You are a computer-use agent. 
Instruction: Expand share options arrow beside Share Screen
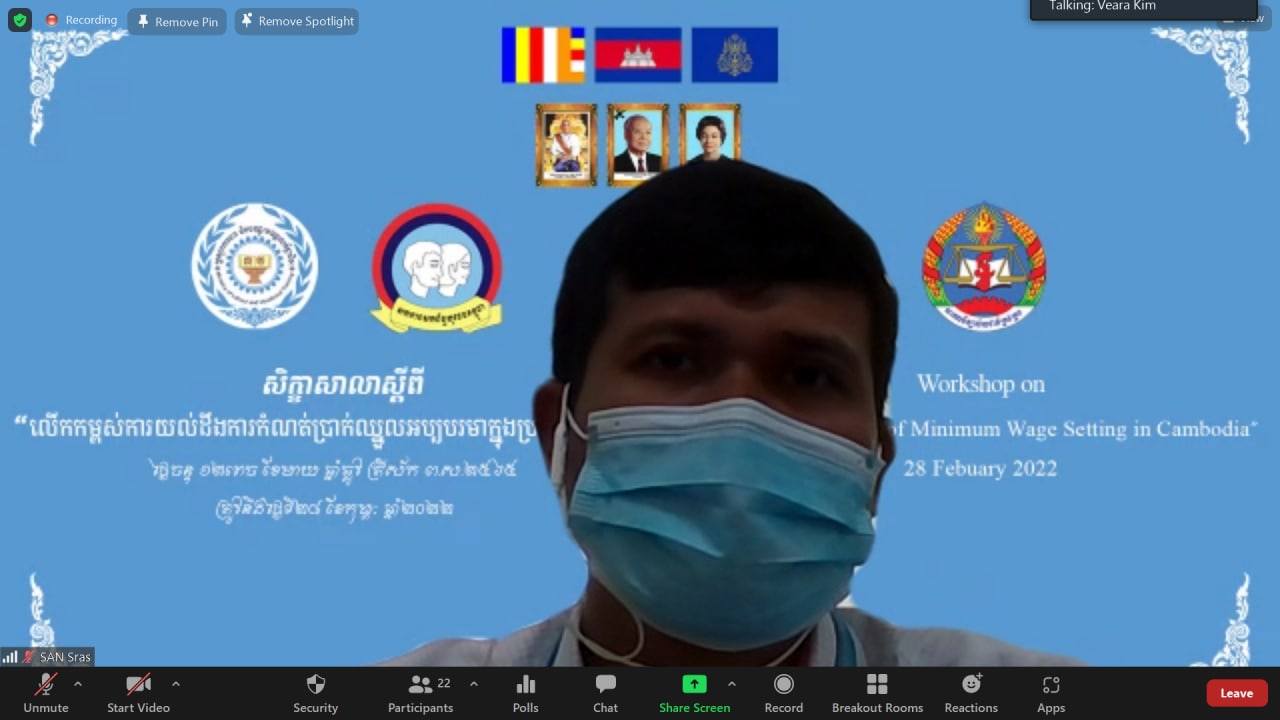point(732,684)
